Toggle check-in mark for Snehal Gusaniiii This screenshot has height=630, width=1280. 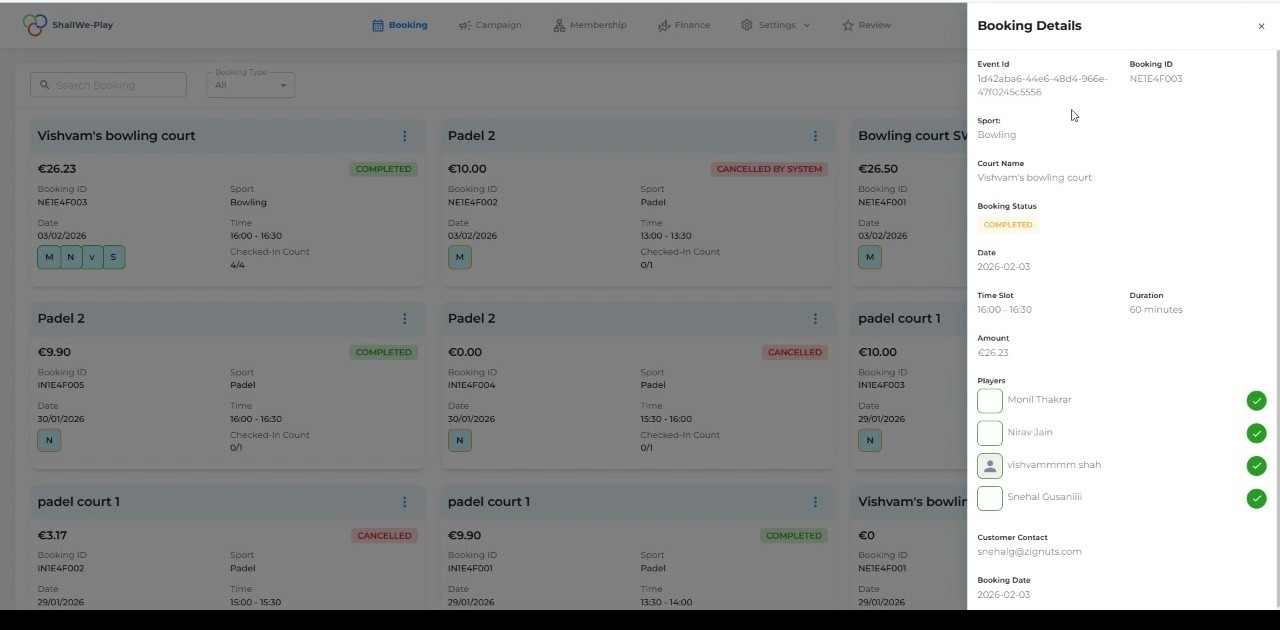(x=1256, y=498)
